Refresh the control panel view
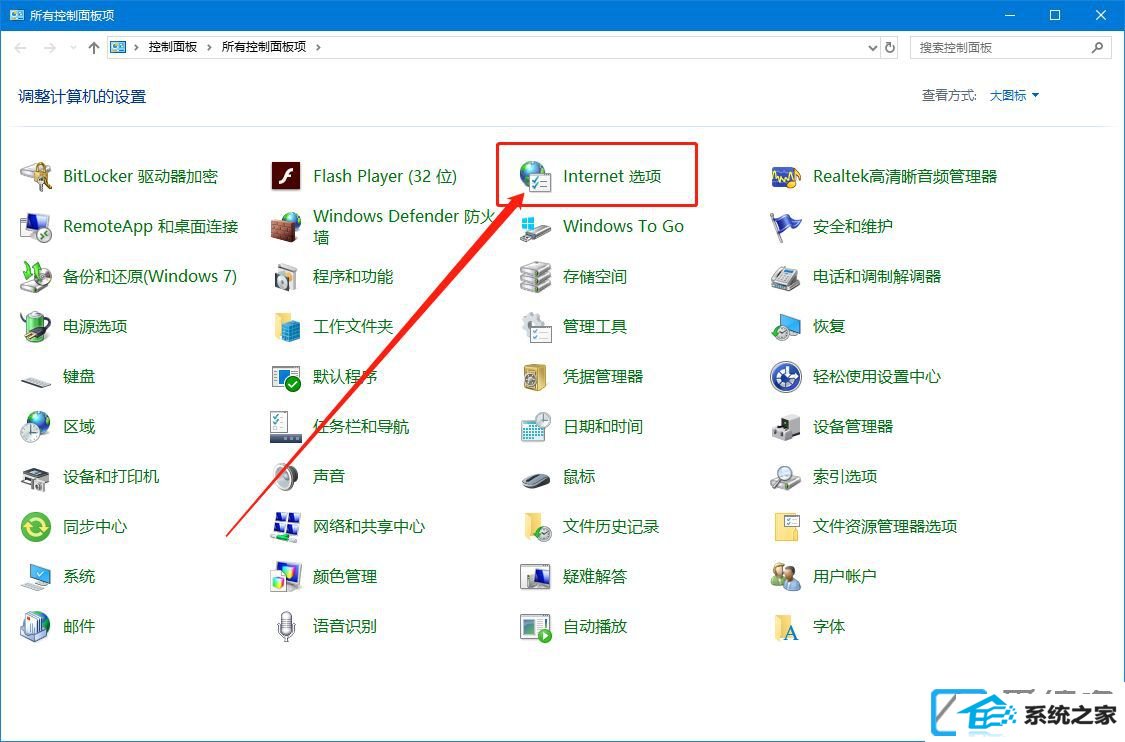The height and width of the screenshot is (742, 1125). click(x=890, y=48)
